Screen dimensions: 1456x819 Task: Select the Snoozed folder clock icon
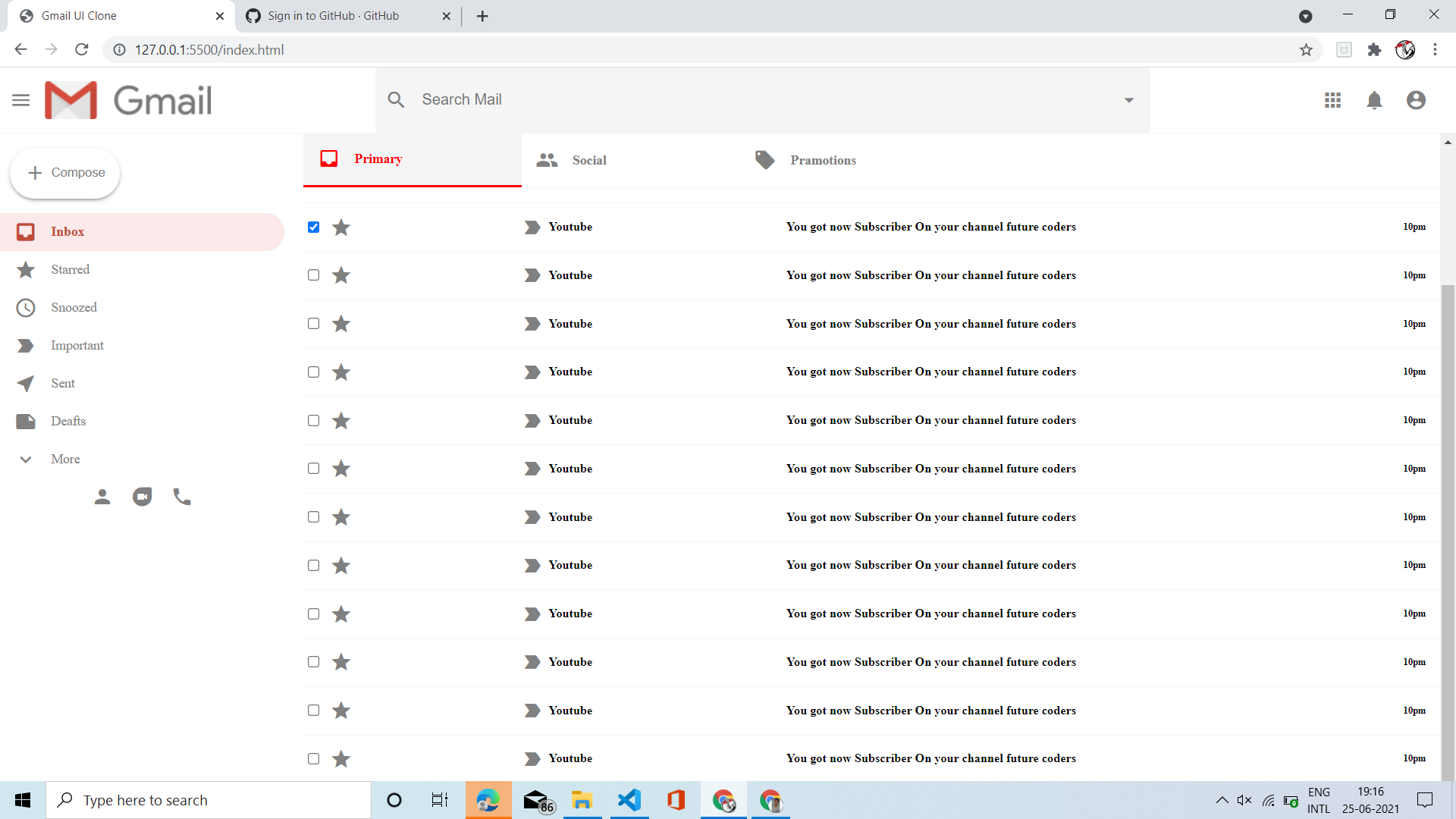coord(26,307)
